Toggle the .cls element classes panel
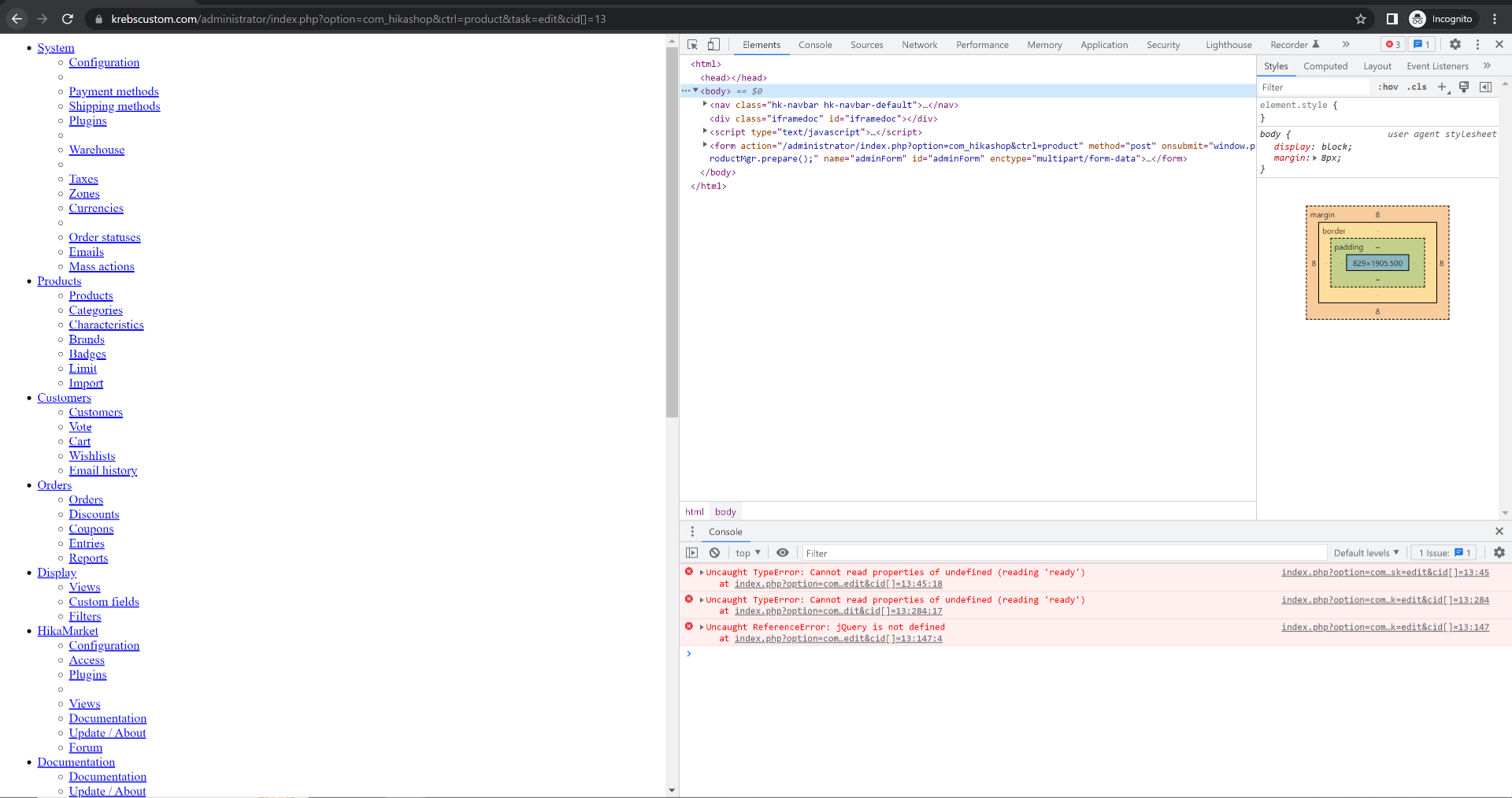Screen dimensions: 1512x798 [1417, 87]
